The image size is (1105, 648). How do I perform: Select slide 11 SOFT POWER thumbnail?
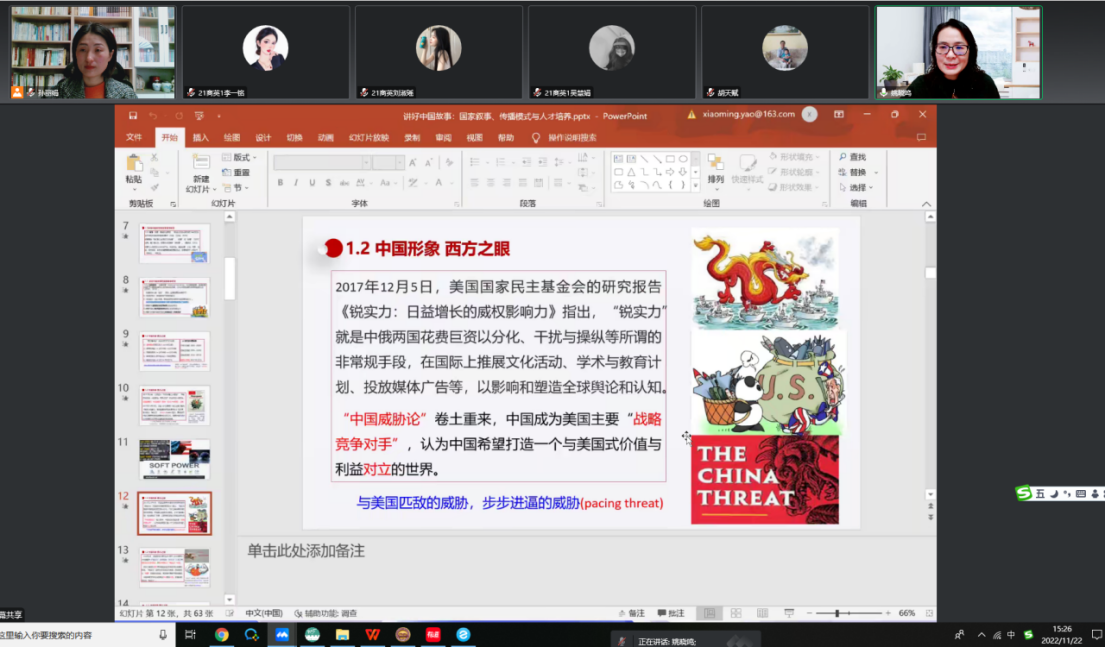(x=174, y=458)
